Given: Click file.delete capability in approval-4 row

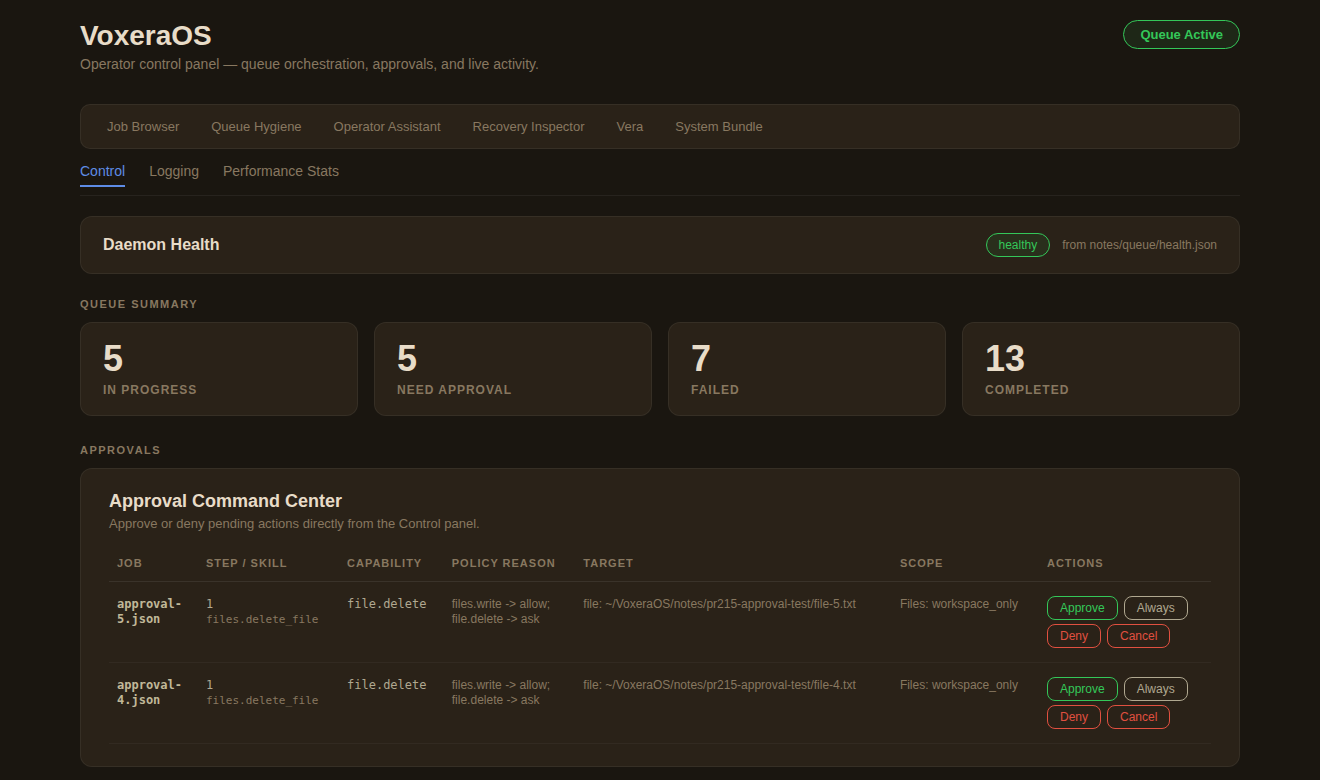Looking at the screenshot, I should pyautogui.click(x=387, y=685).
